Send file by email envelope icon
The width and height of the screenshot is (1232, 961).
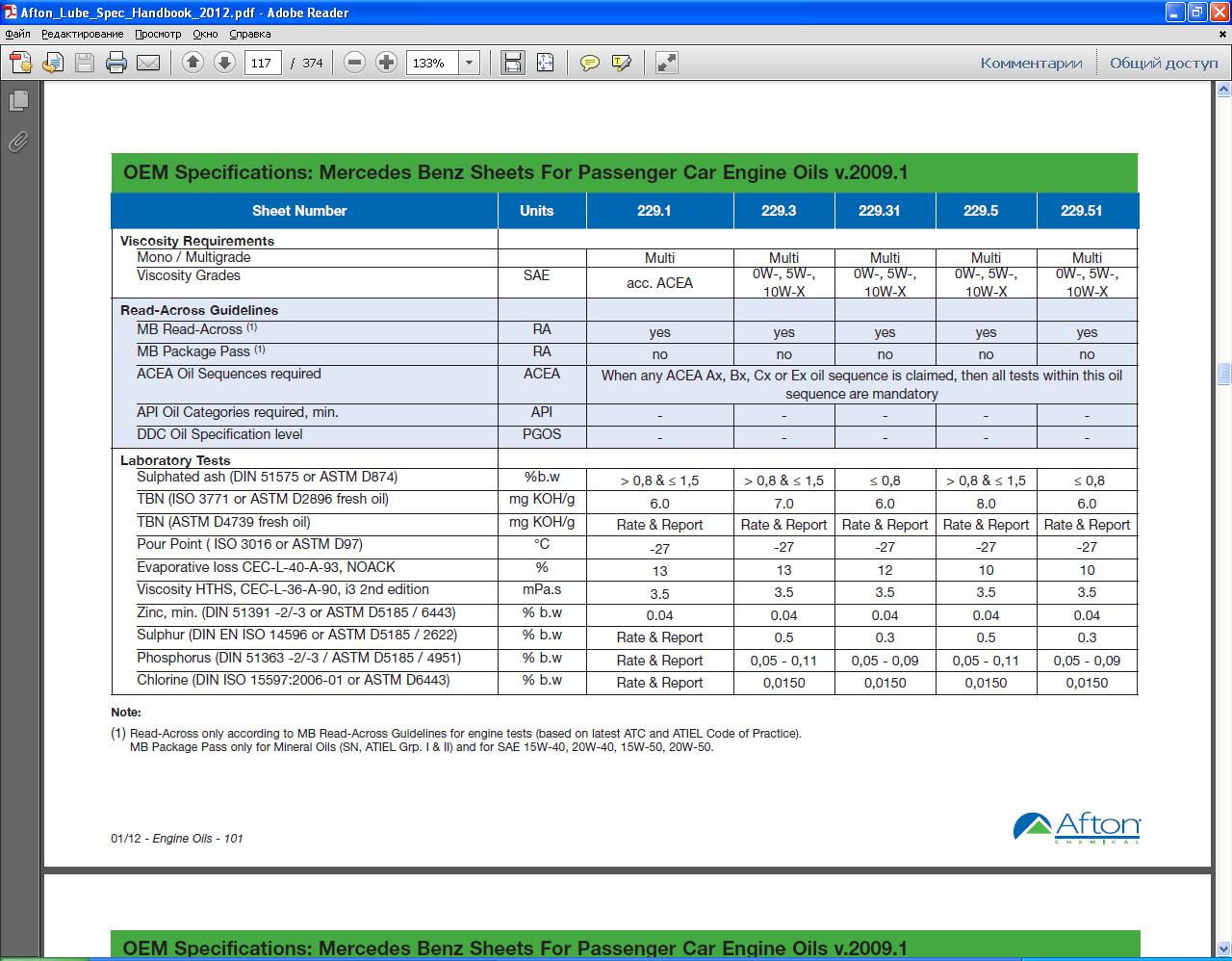[148, 63]
